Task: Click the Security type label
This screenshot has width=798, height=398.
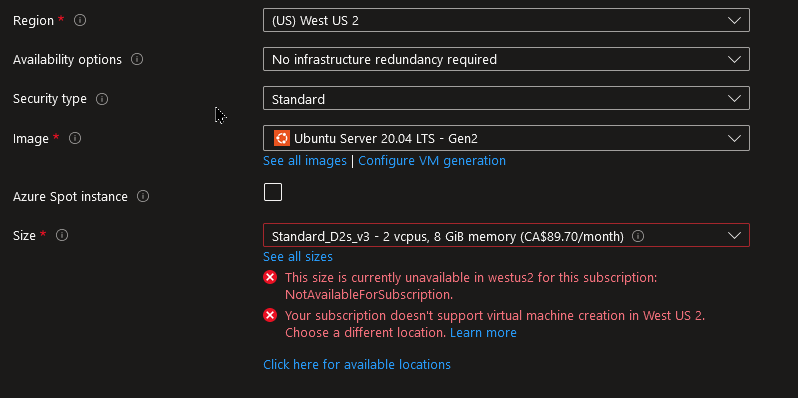Action: (x=49, y=99)
